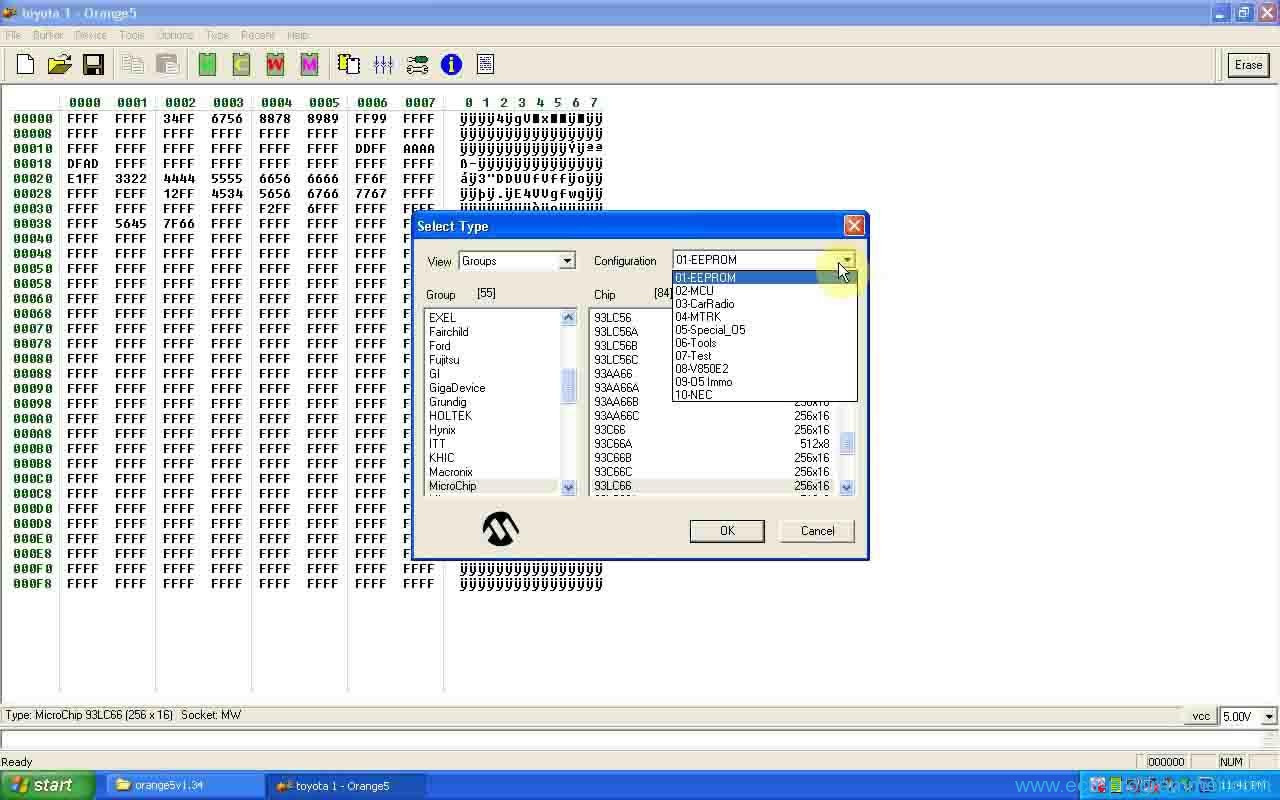
Task: Open the Help menu
Action: (x=297, y=35)
